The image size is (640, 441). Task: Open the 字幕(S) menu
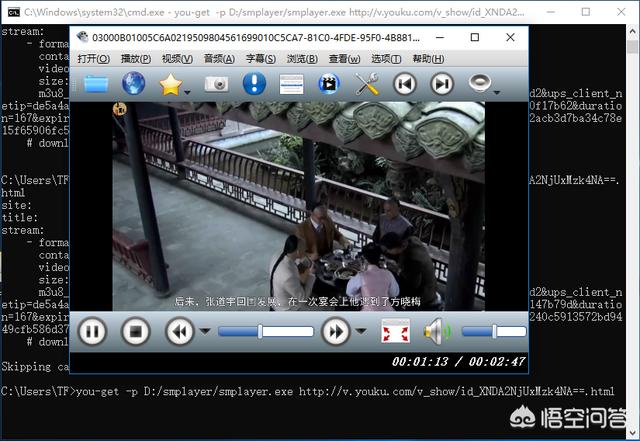coord(261,59)
